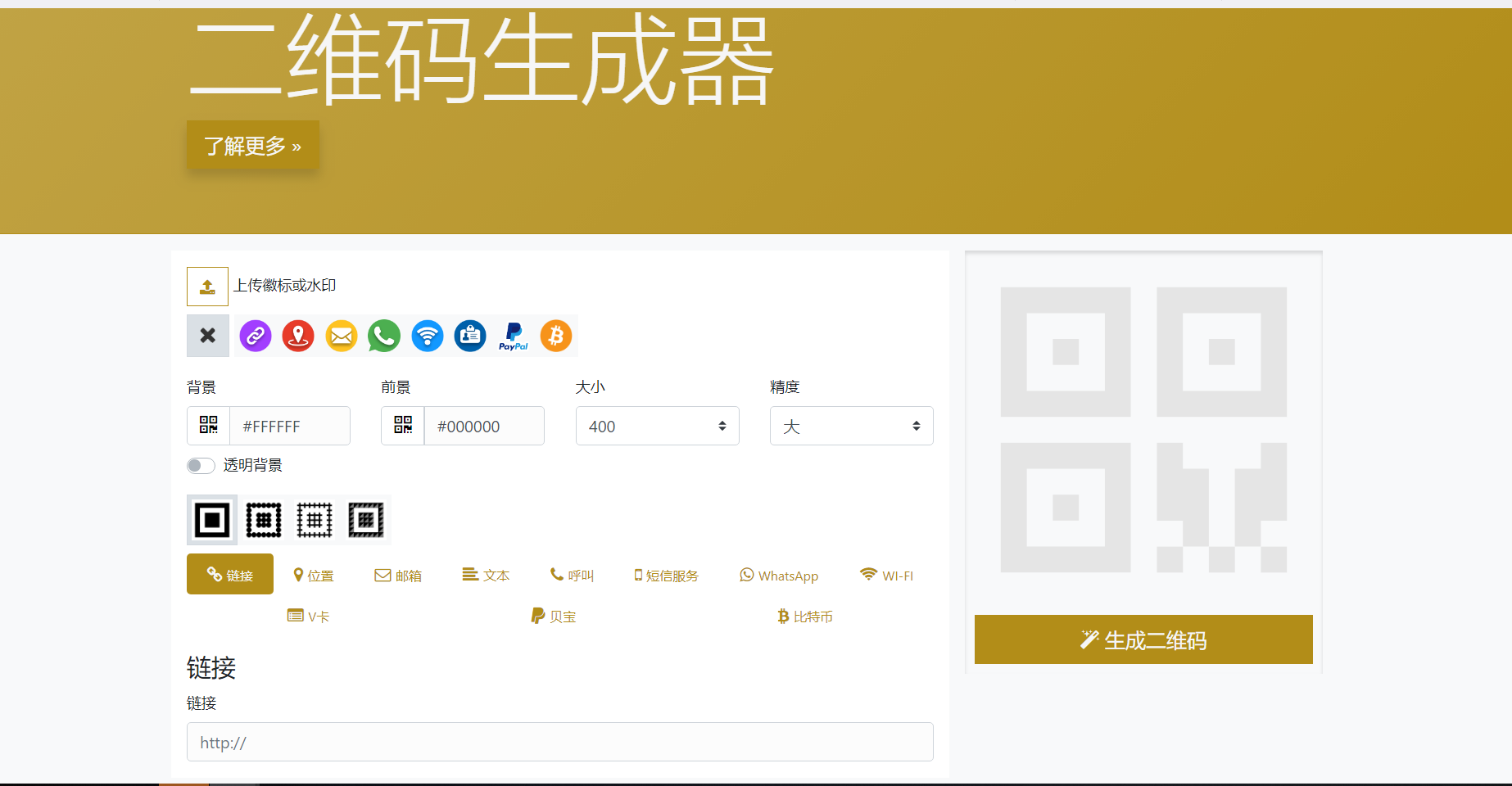Open the 大小 size dropdown

coord(657,426)
